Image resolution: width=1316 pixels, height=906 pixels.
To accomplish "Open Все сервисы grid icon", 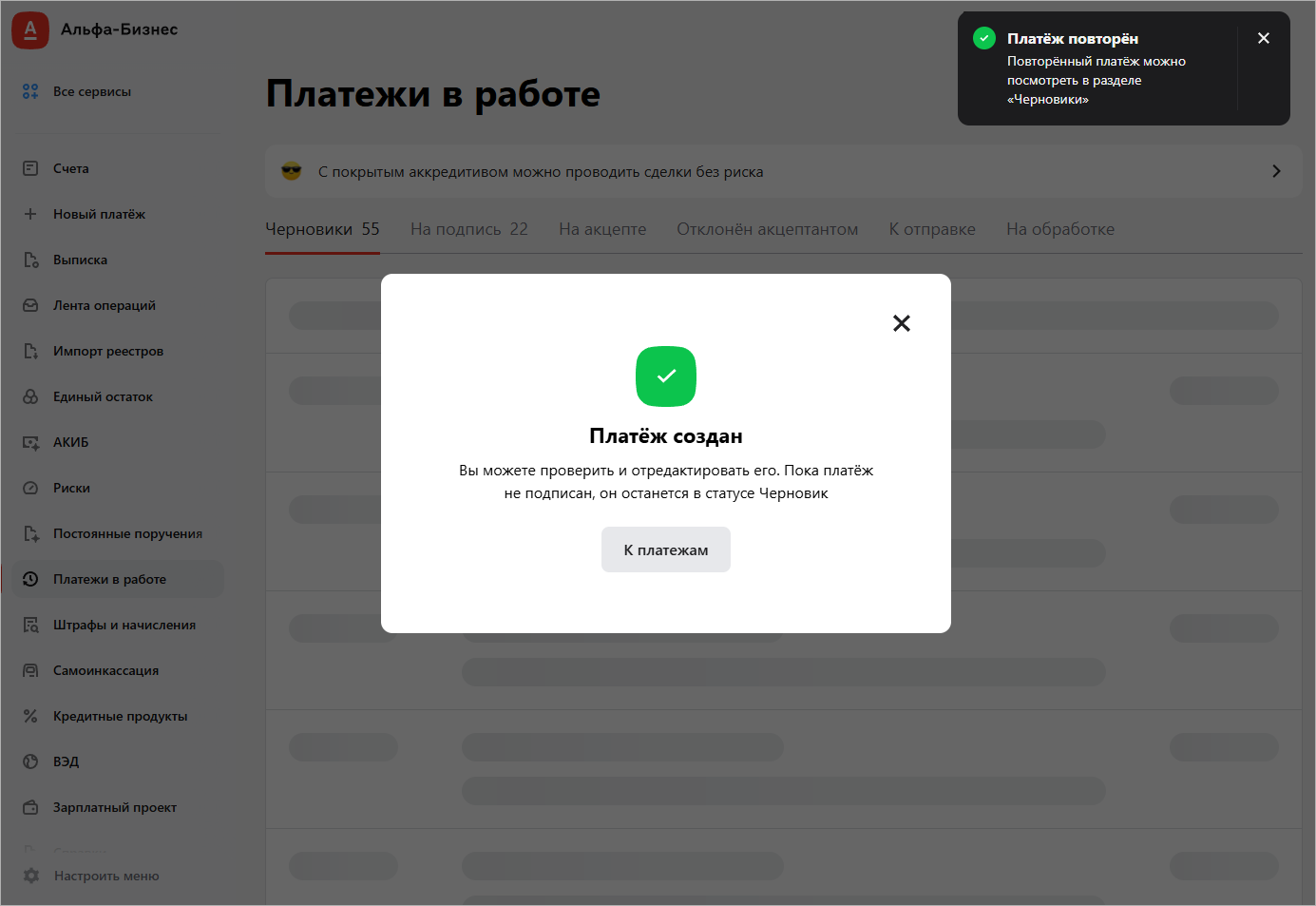I will 30,91.
